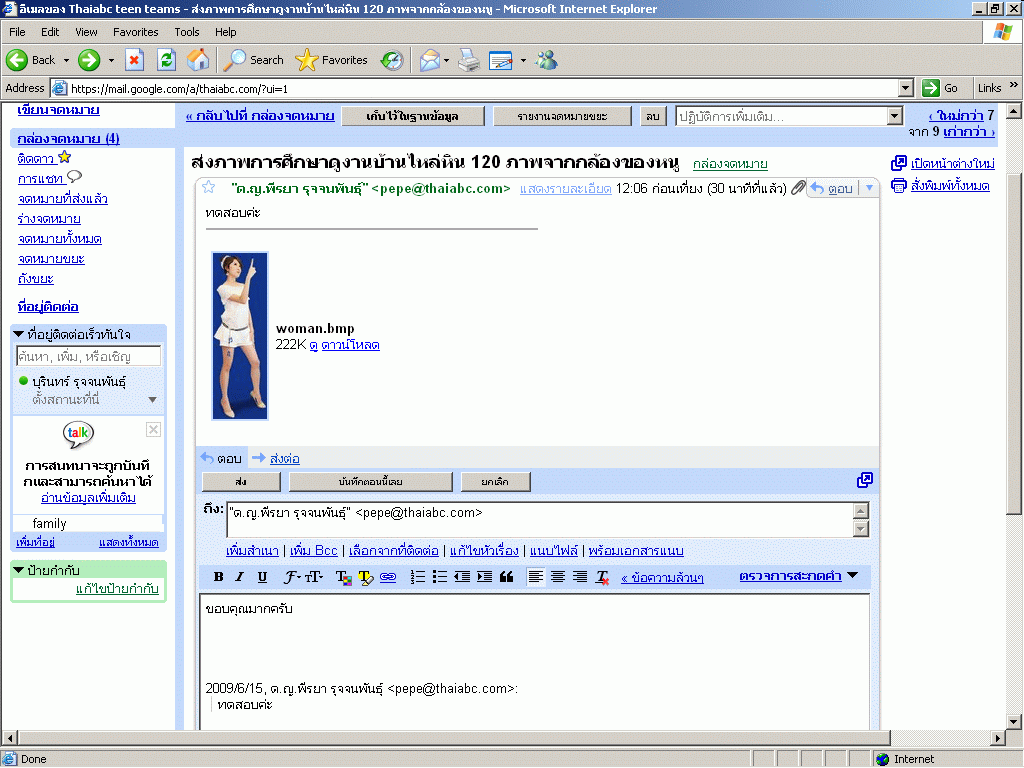Insert a hyperlink using the link icon

click(x=388, y=577)
